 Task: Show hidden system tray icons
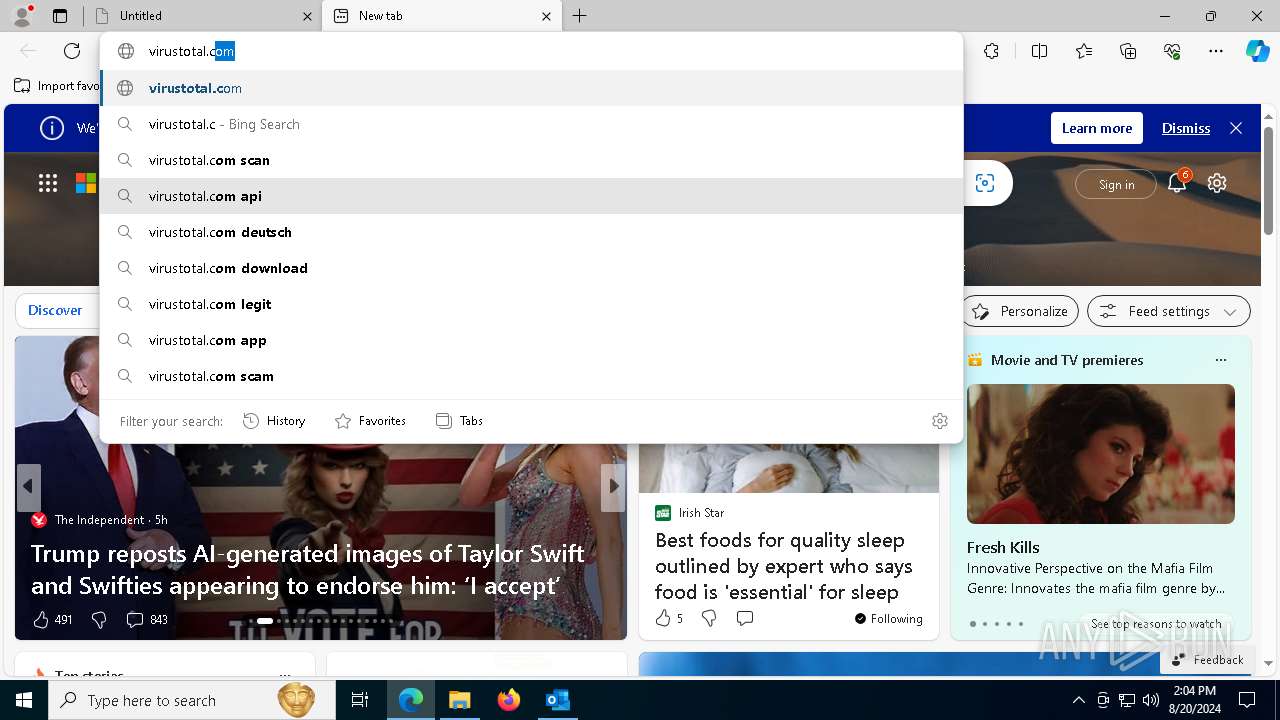tap(1078, 700)
